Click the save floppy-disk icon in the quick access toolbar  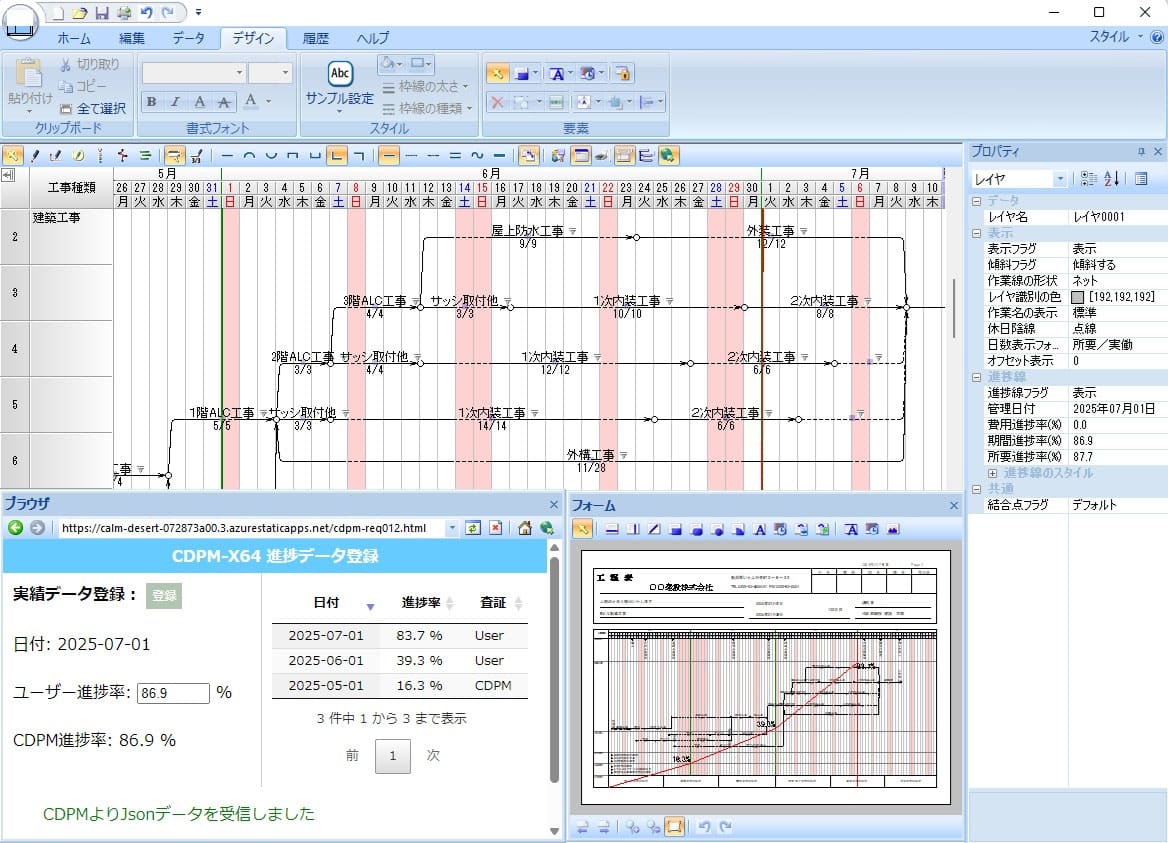tap(102, 13)
